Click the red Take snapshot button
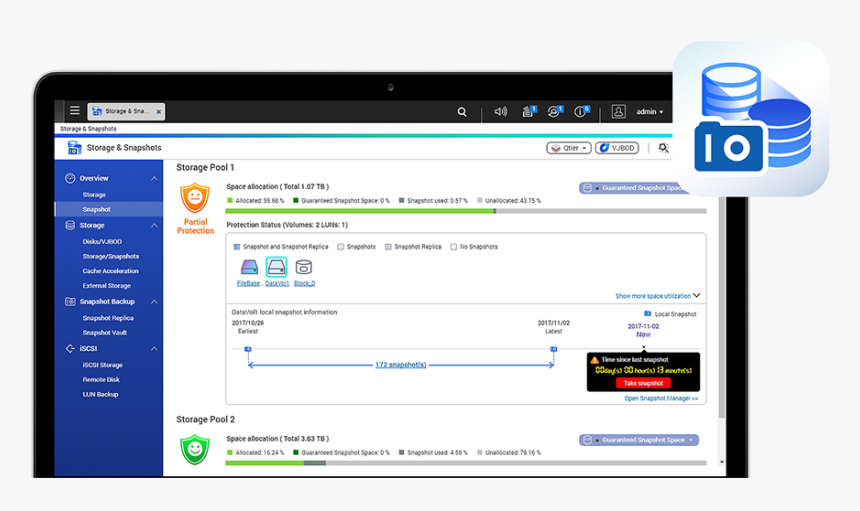Screen dimensions: 860x511 point(643,383)
